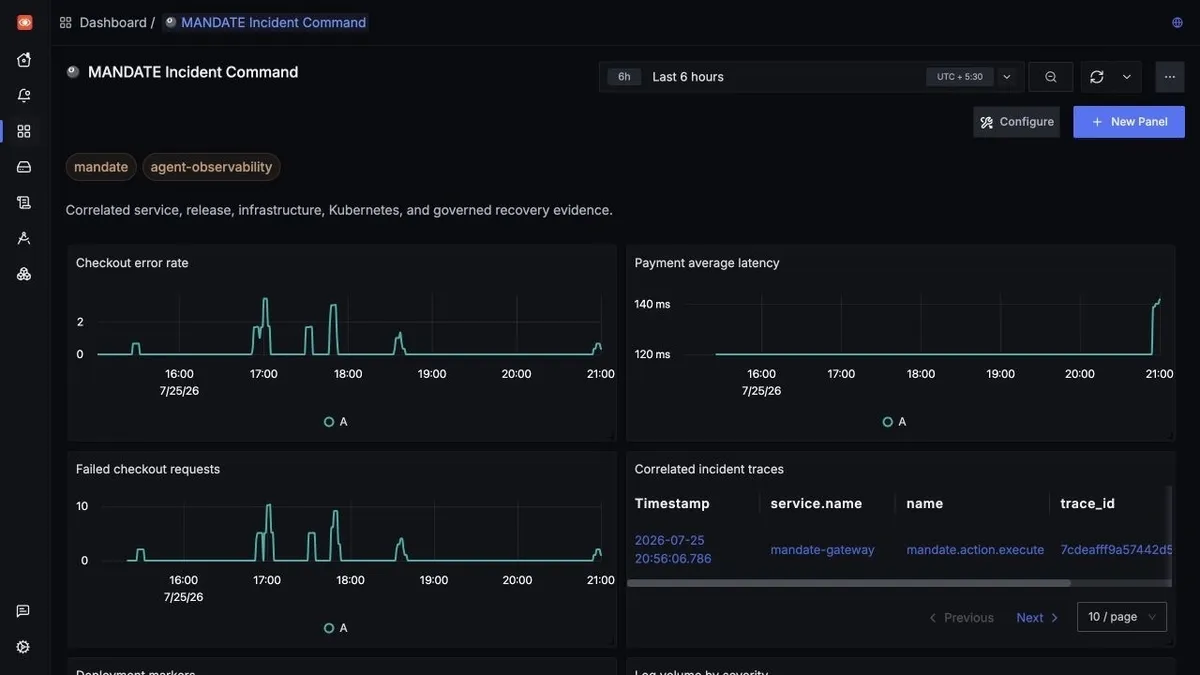Click the Correlated incident traces panel title
Image resolution: width=1200 pixels, height=675 pixels.
[x=709, y=469]
